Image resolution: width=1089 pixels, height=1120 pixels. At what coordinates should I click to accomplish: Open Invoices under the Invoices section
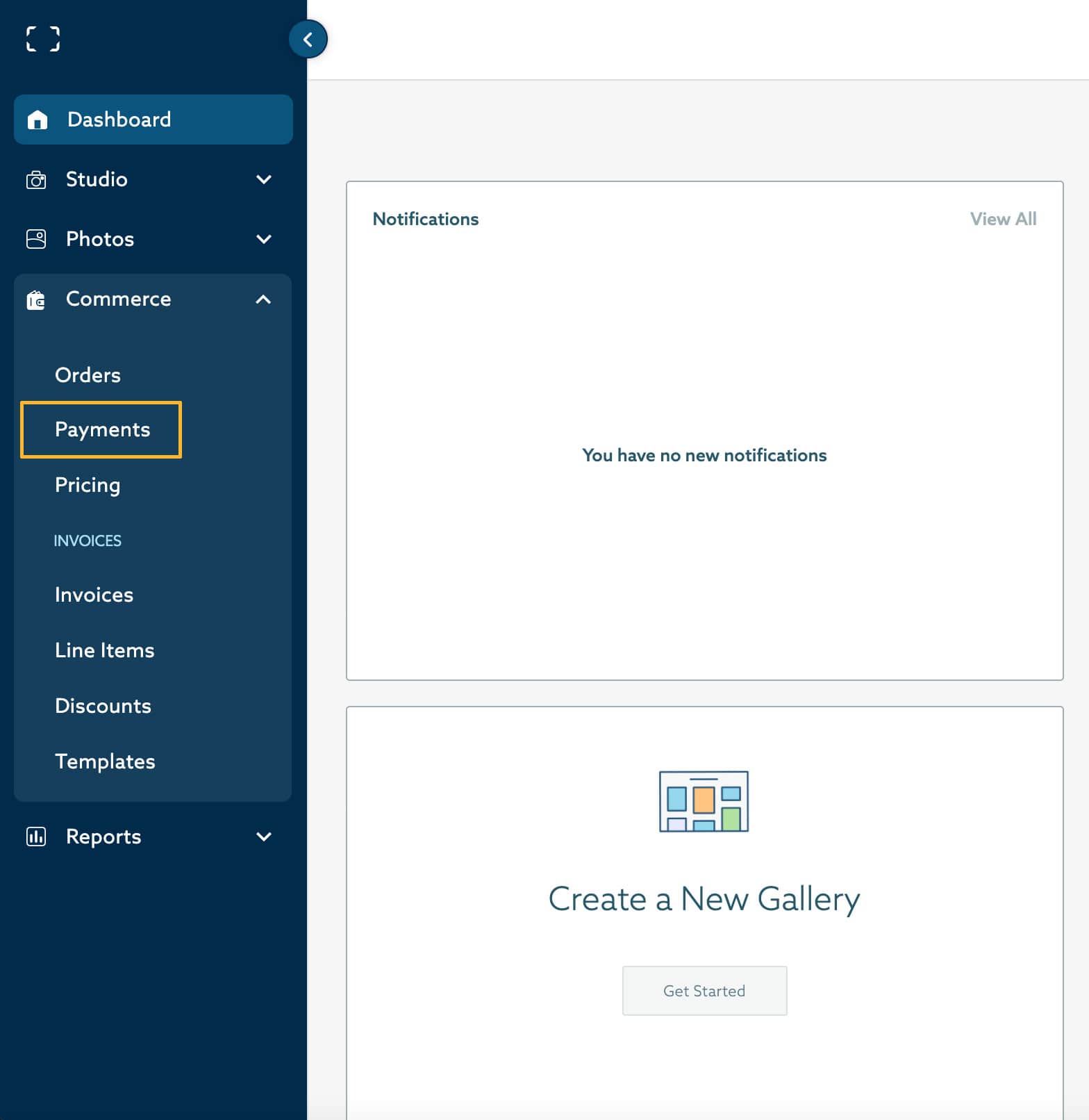94,595
